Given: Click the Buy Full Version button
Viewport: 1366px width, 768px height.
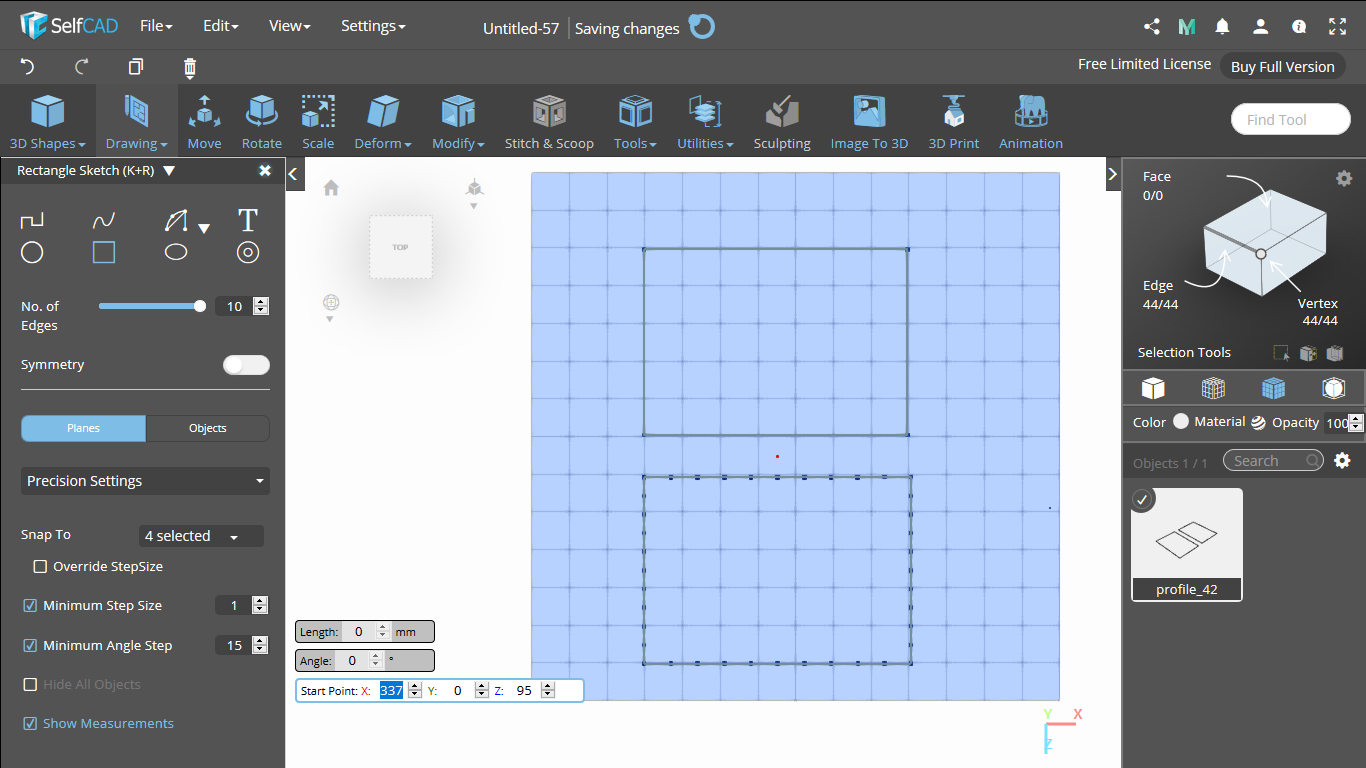Looking at the screenshot, I should pyautogui.click(x=1282, y=66).
